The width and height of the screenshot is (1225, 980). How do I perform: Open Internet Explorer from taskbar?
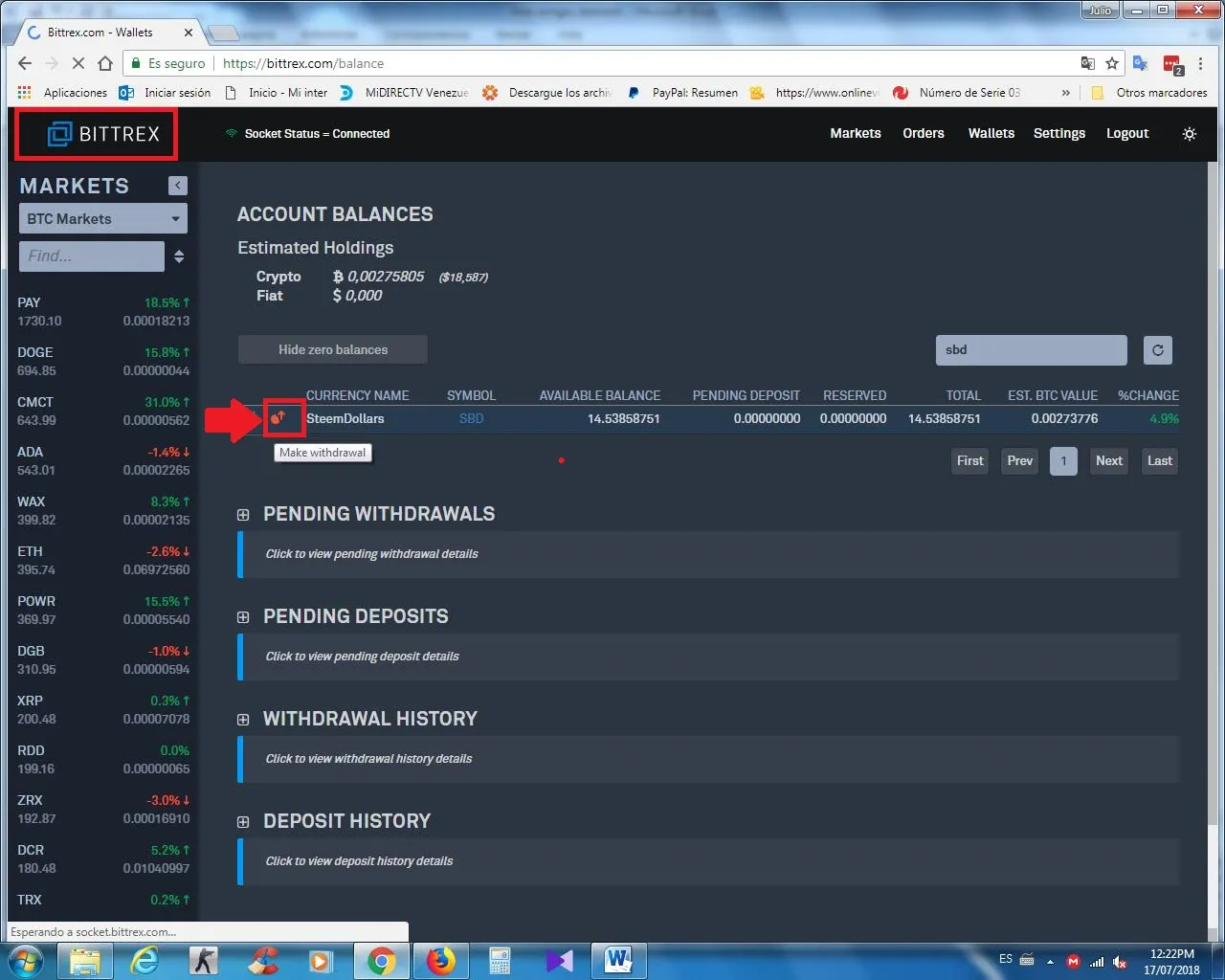(x=145, y=961)
